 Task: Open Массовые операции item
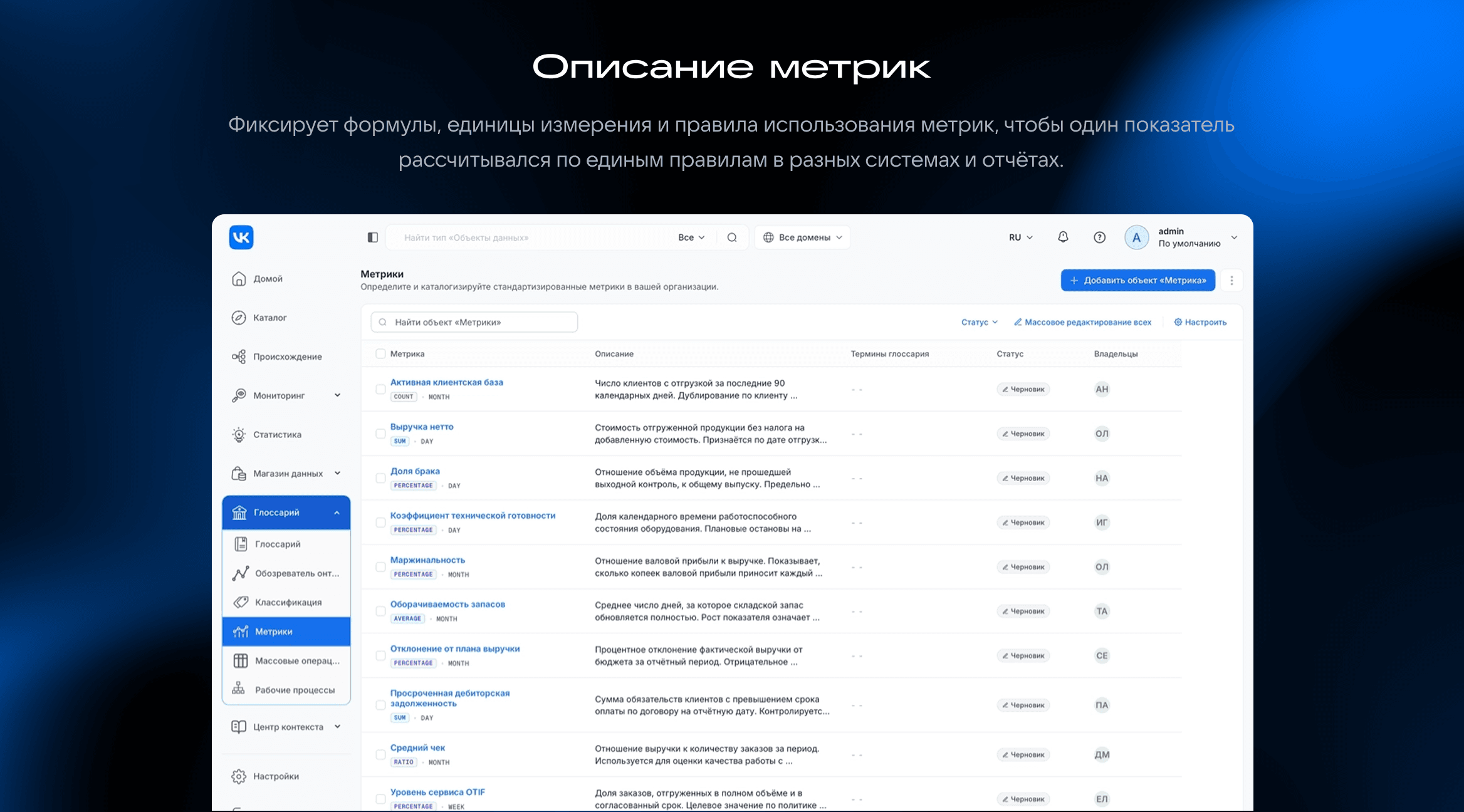tap(286, 661)
